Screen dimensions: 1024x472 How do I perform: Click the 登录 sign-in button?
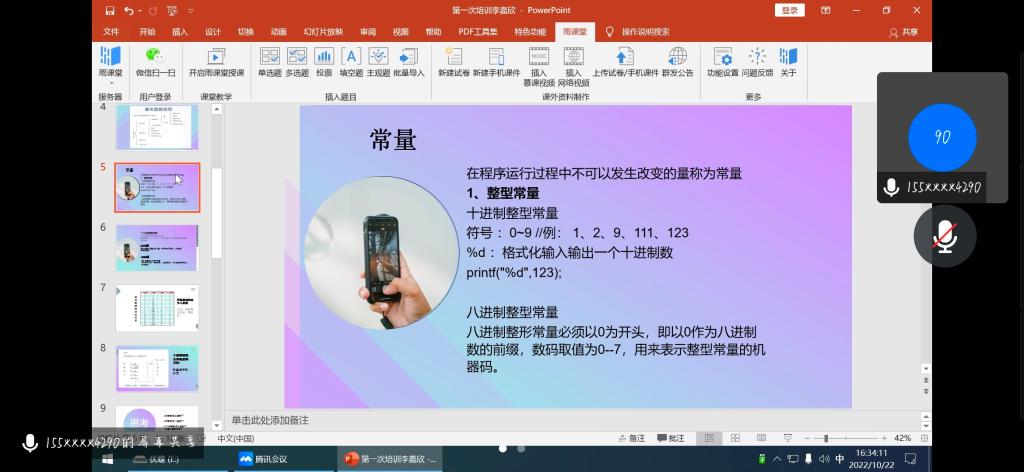(789, 10)
